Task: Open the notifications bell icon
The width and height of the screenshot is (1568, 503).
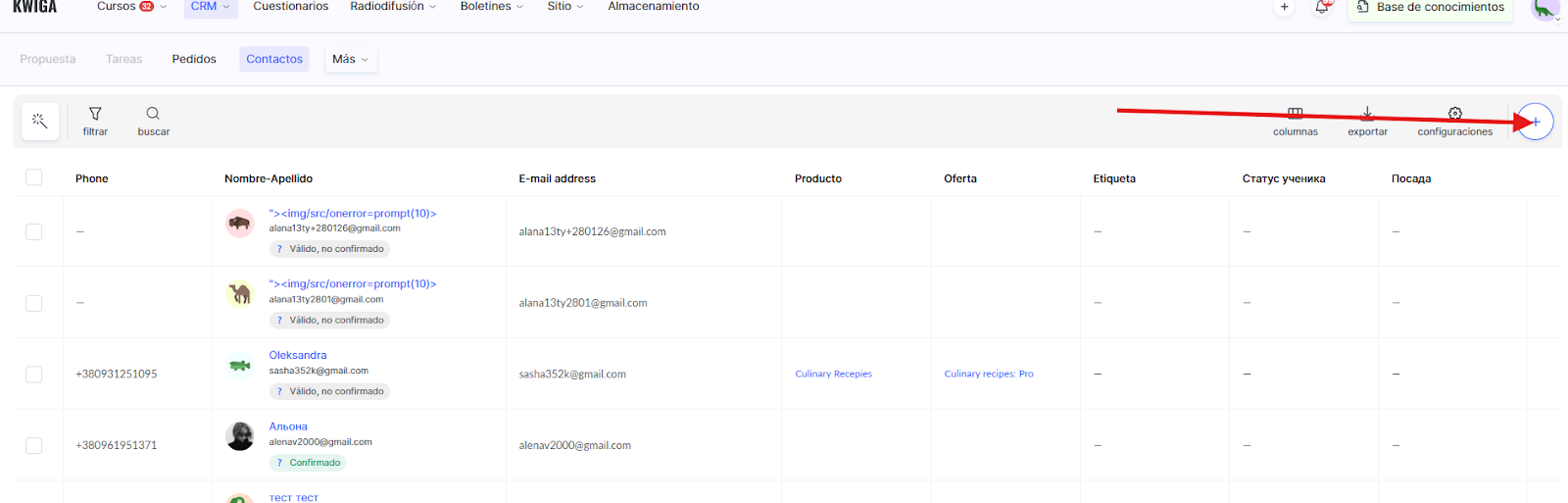Action: point(1322,7)
